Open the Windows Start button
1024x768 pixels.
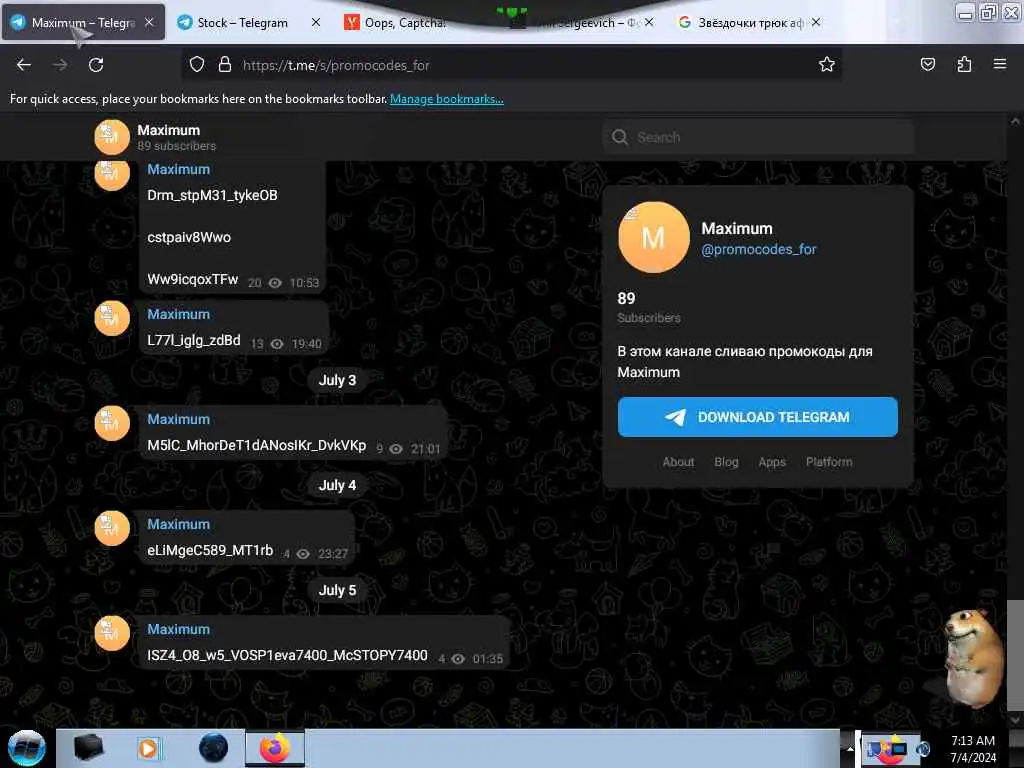[26, 748]
